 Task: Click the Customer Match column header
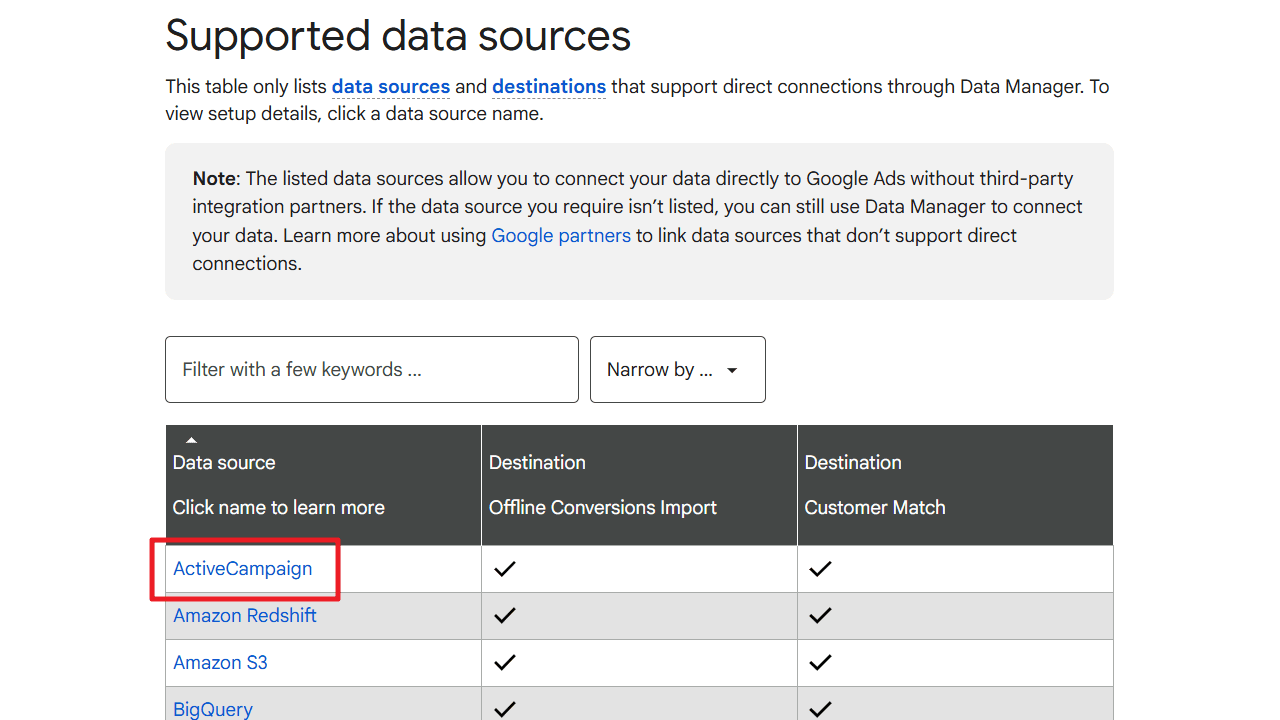coord(874,507)
